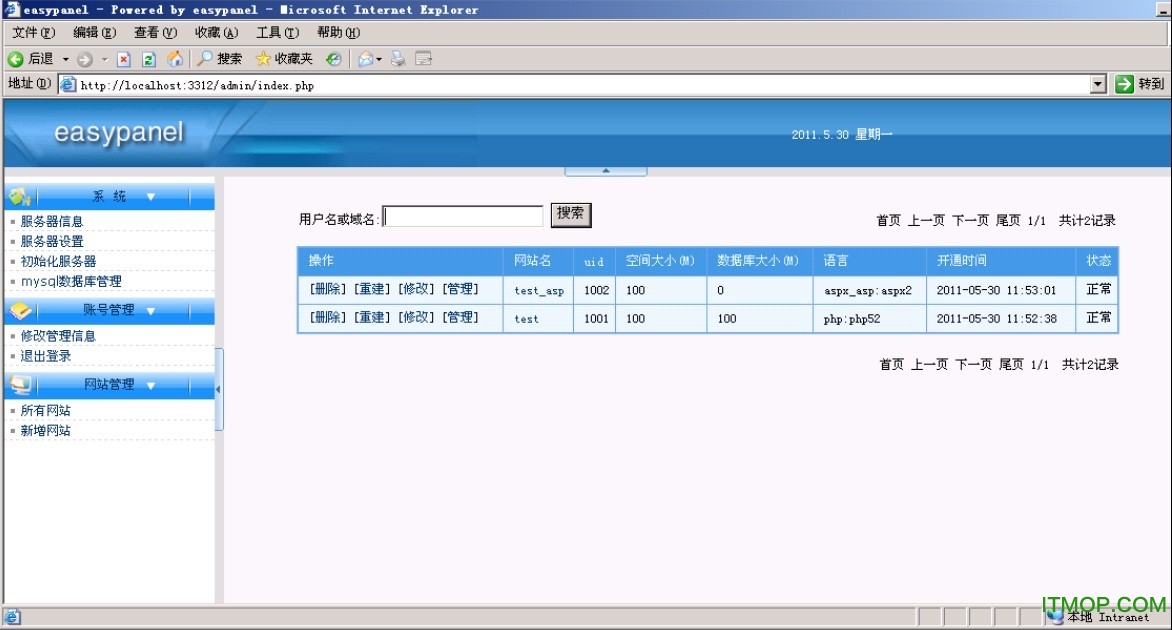Select the Home icon in the browser toolbar
This screenshot has height=630, width=1172.
(x=176, y=59)
